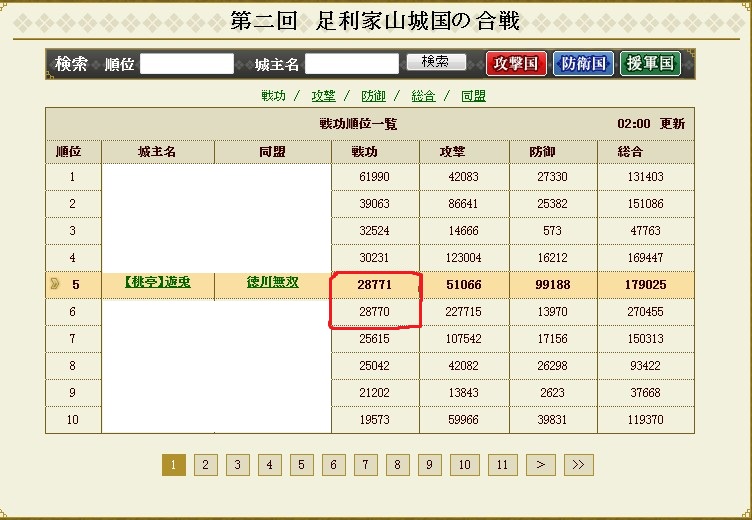Click the 総合 value 179025
The image size is (752, 520).
(646, 284)
